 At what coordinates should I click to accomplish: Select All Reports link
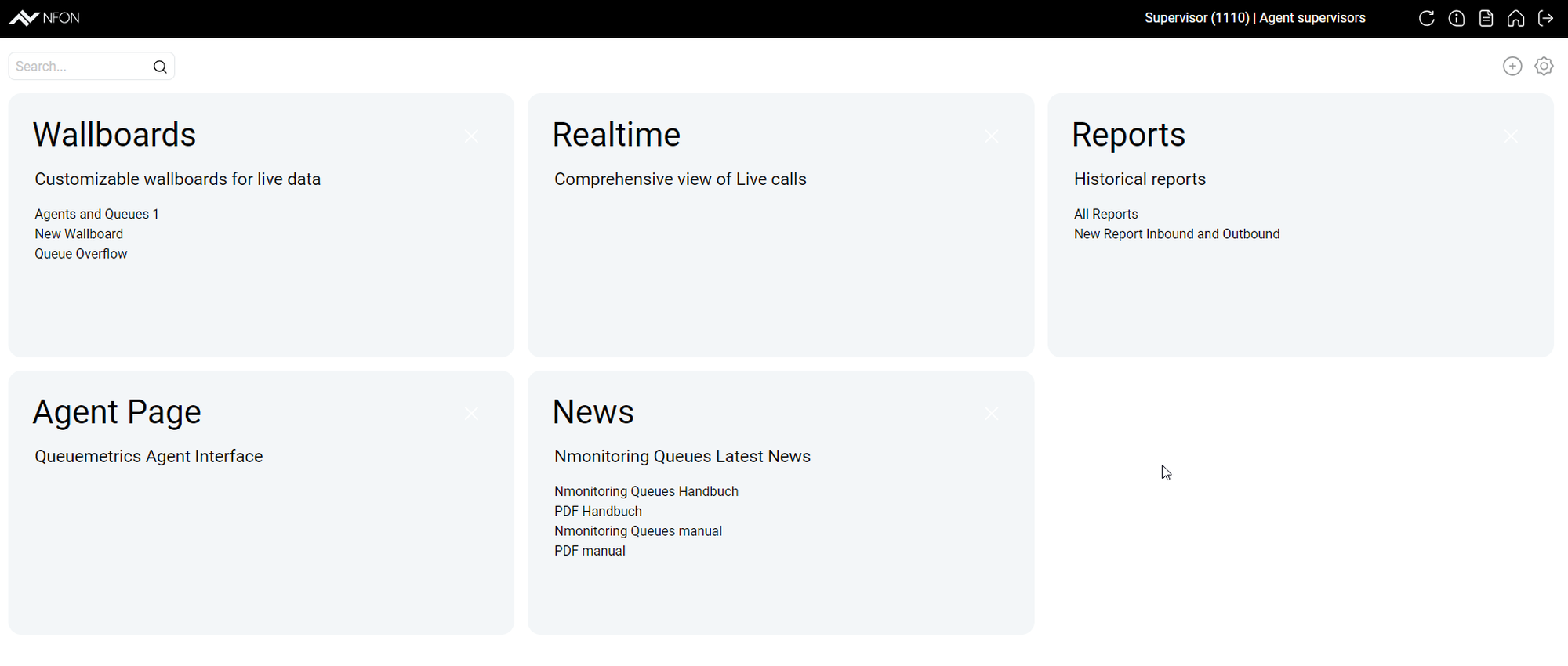[1105, 214]
